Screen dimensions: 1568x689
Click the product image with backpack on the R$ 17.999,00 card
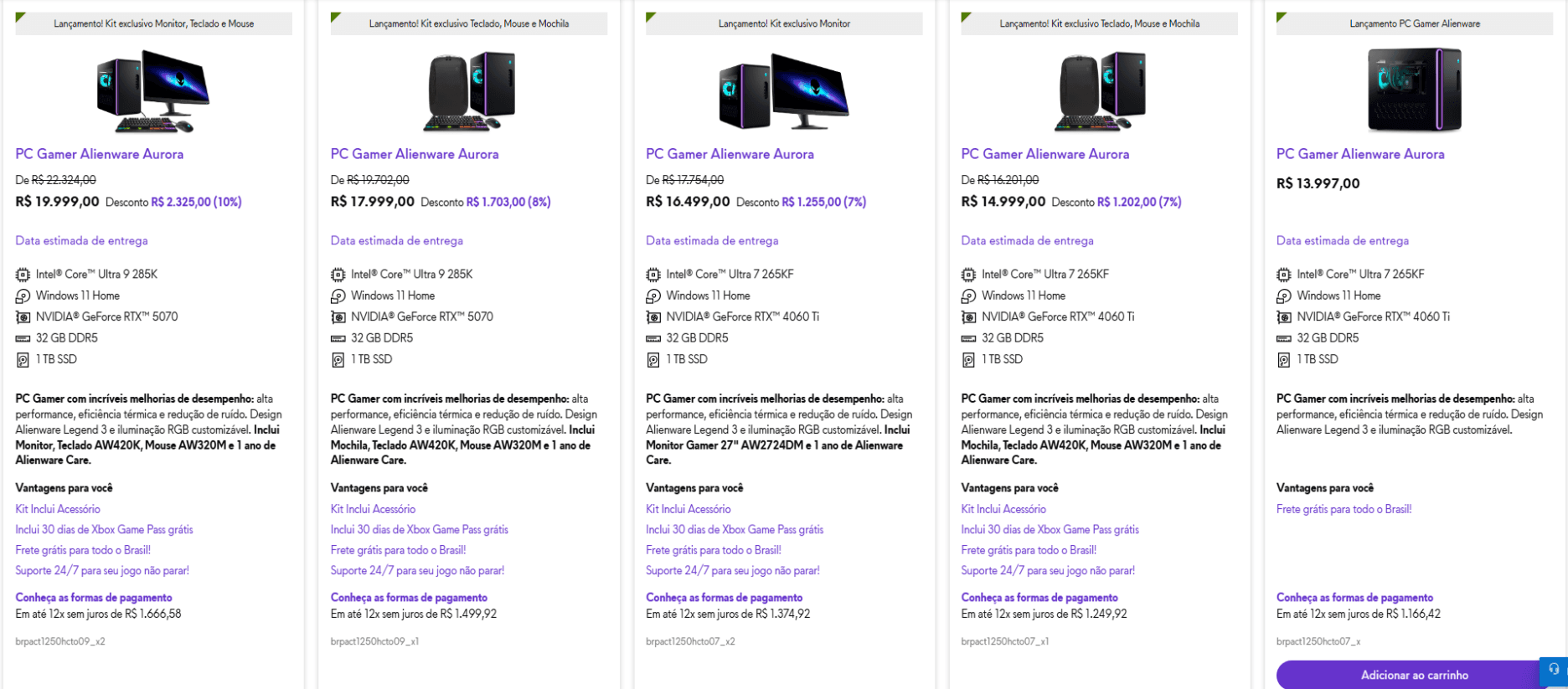tap(469, 90)
